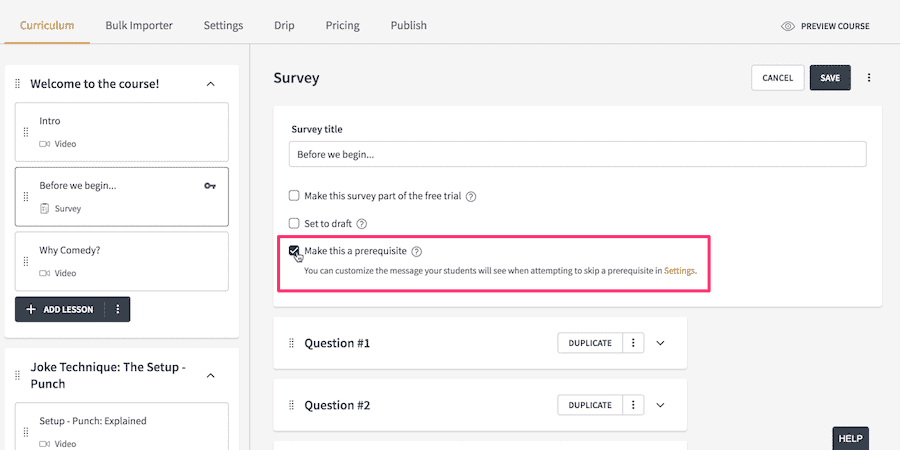This screenshot has height=450, width=900.
Task: Open the three-dot menu for Question #2
Action: [x=633, y=405]
